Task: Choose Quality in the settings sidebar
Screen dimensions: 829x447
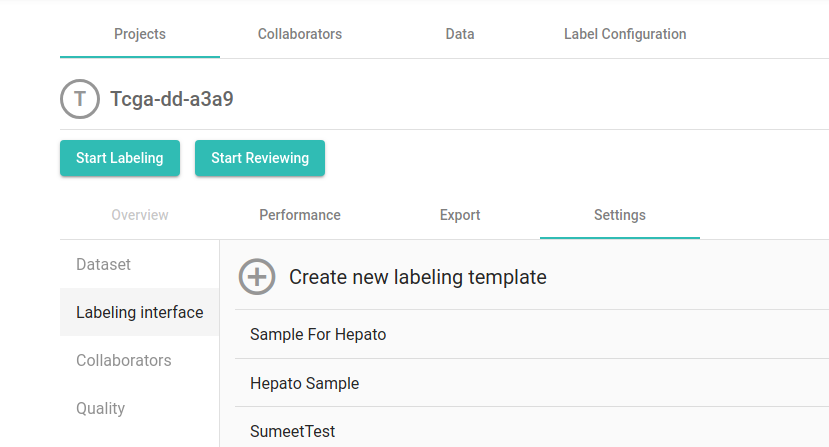Action: [x=101, y=409]
